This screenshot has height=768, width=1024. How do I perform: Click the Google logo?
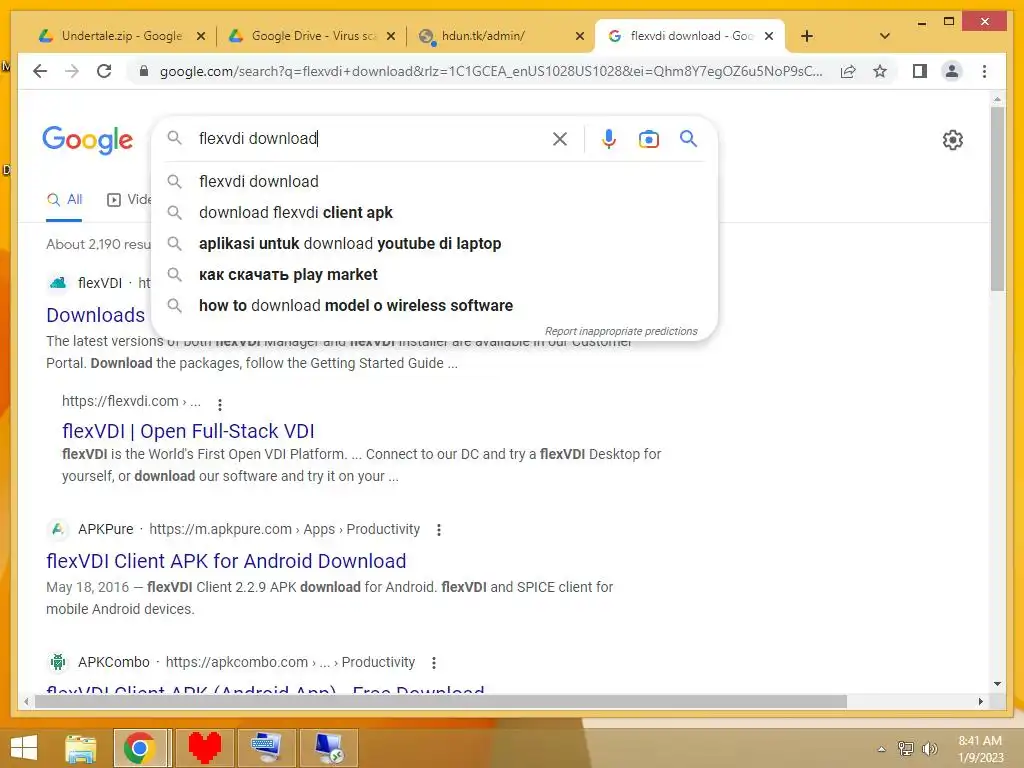[x=88, y=140]
